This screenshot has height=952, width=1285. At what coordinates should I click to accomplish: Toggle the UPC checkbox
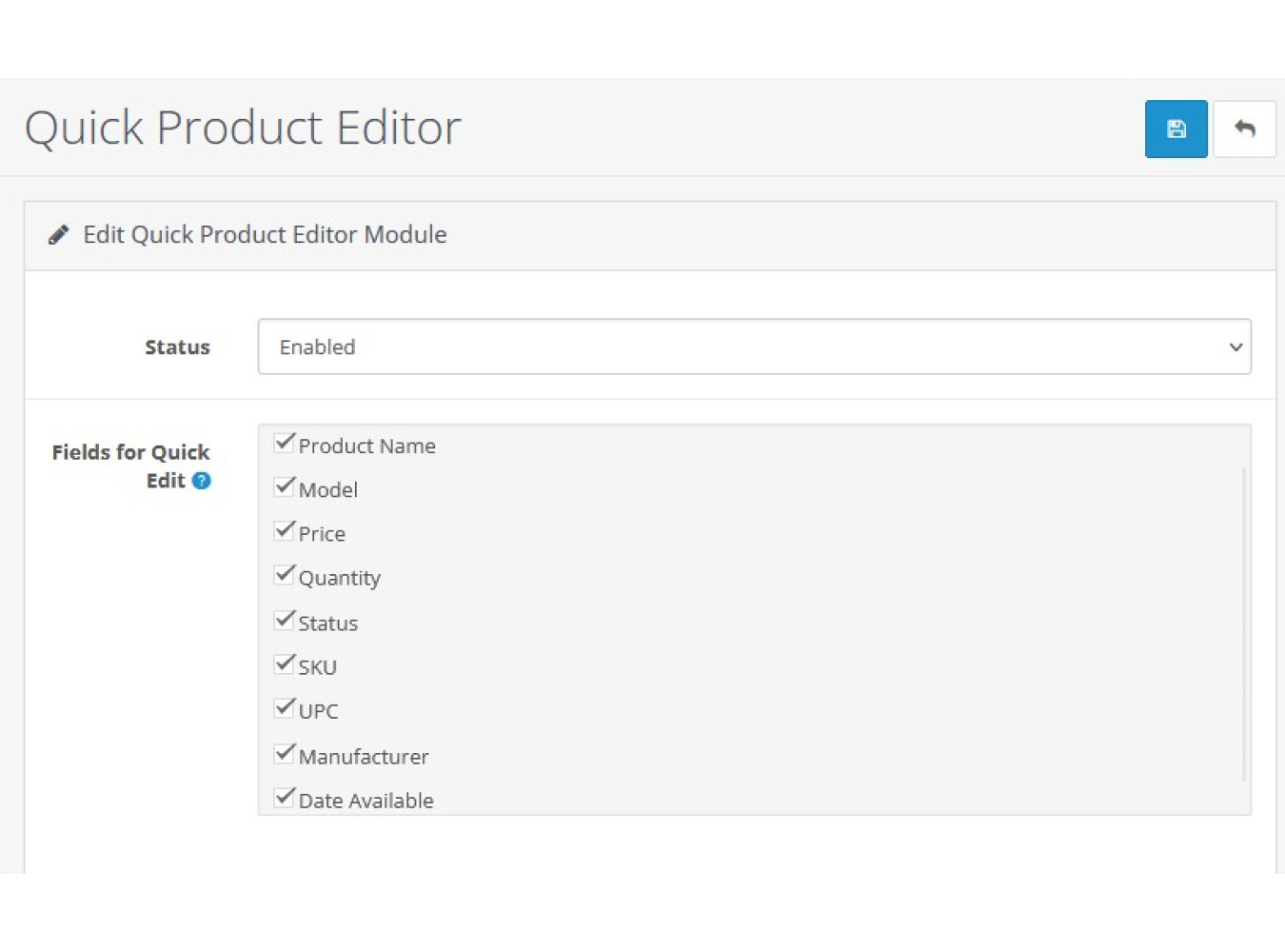pos(284,707)
